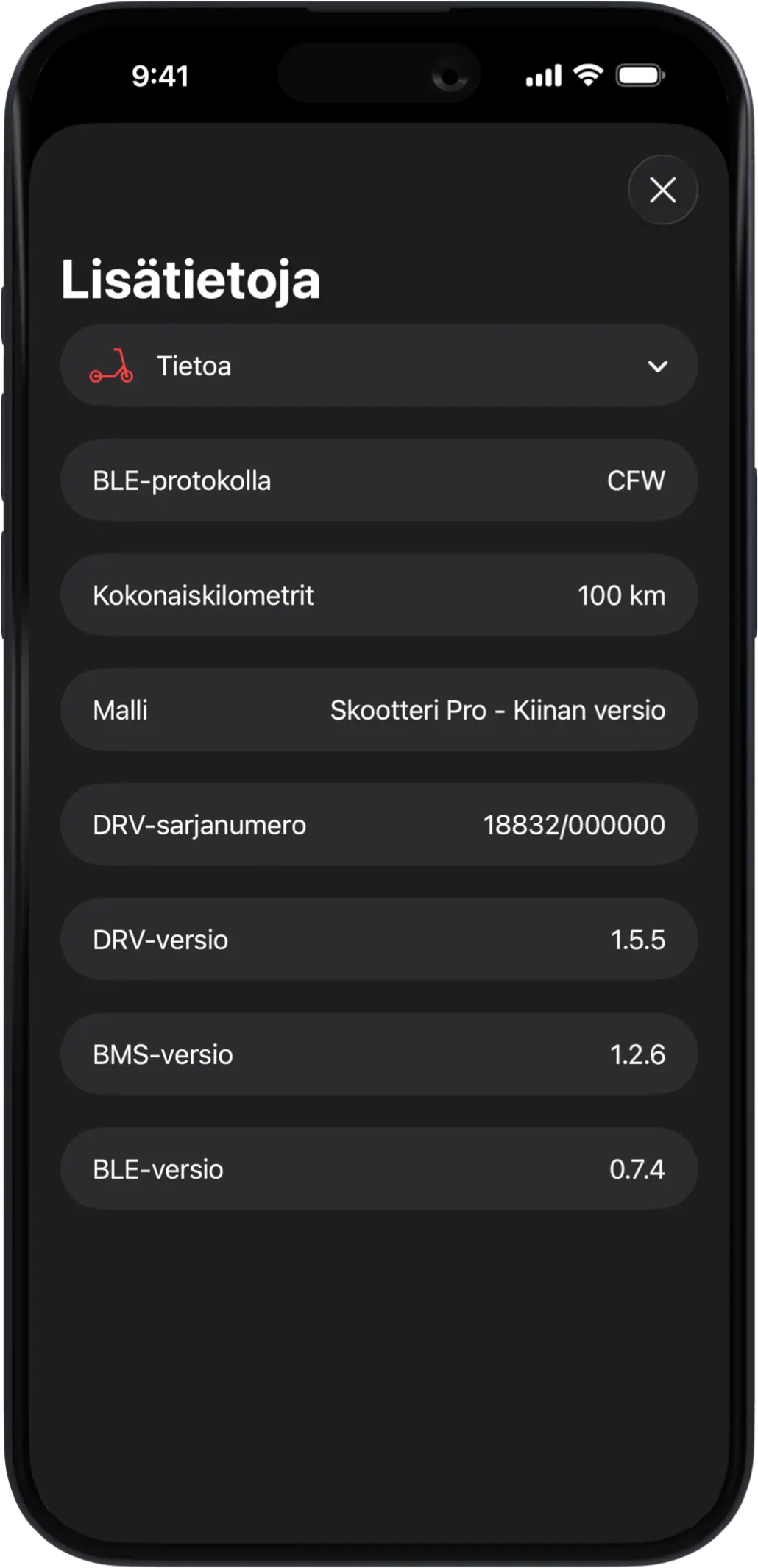Tap the 9:41 clock in status bar
758x1568 pixels.
[x=160, y=76]
